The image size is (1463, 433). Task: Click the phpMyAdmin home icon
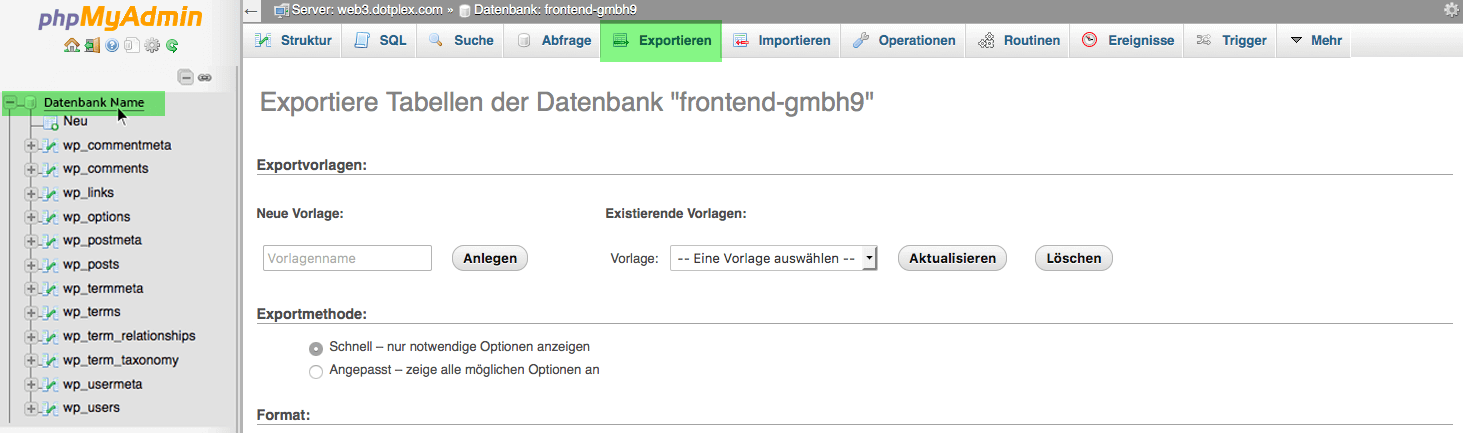(71, 46)
